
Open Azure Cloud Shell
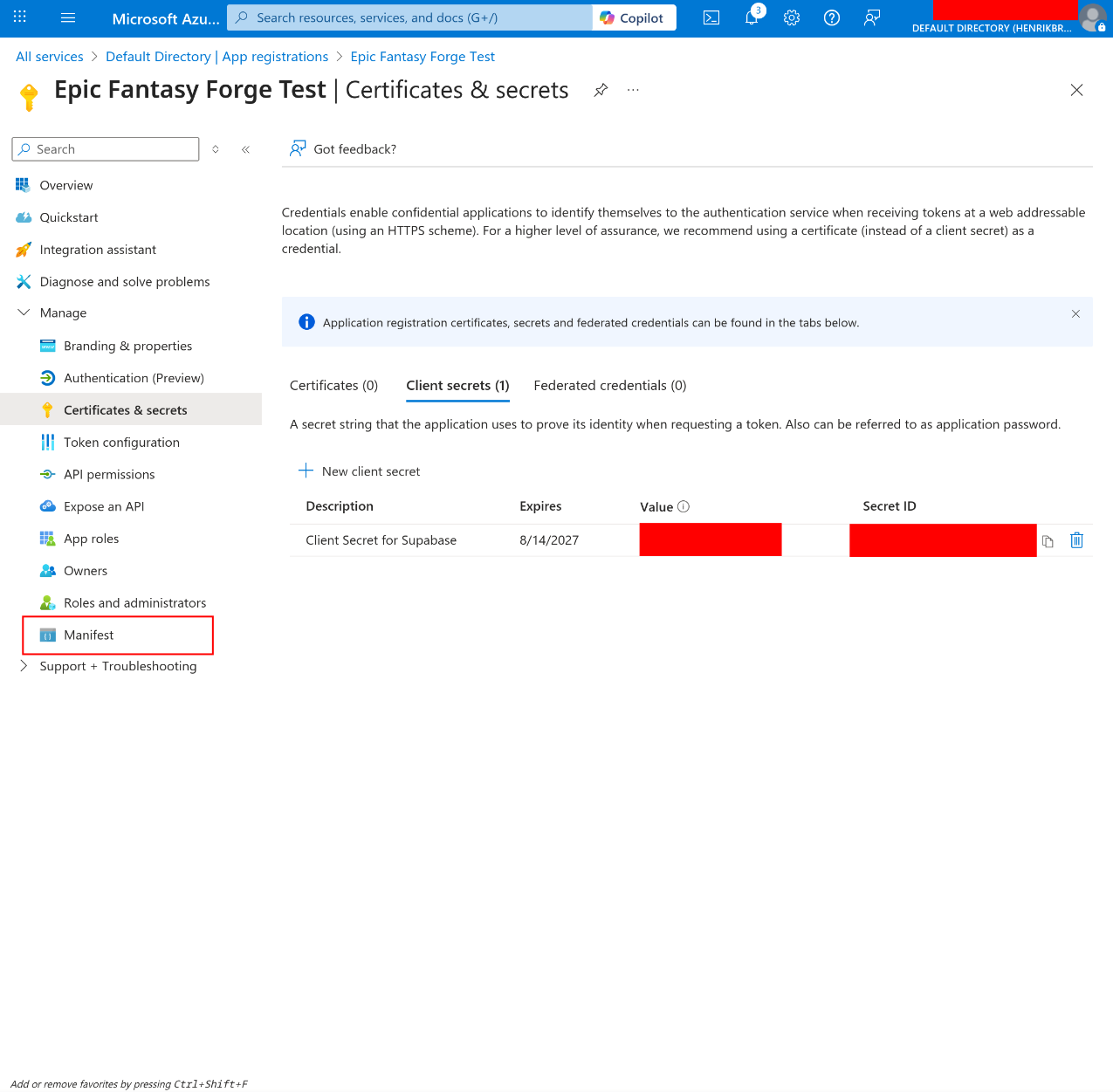pos(711,17)
